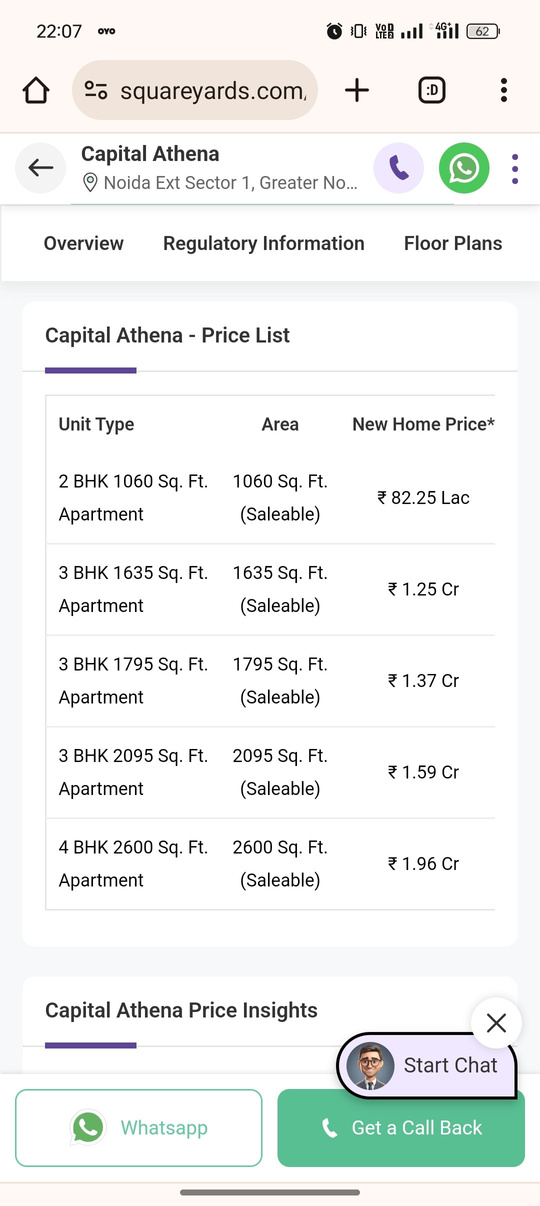Tap the browser home icon
This screenshot has height=1206, width=540.
click(36, 91)
